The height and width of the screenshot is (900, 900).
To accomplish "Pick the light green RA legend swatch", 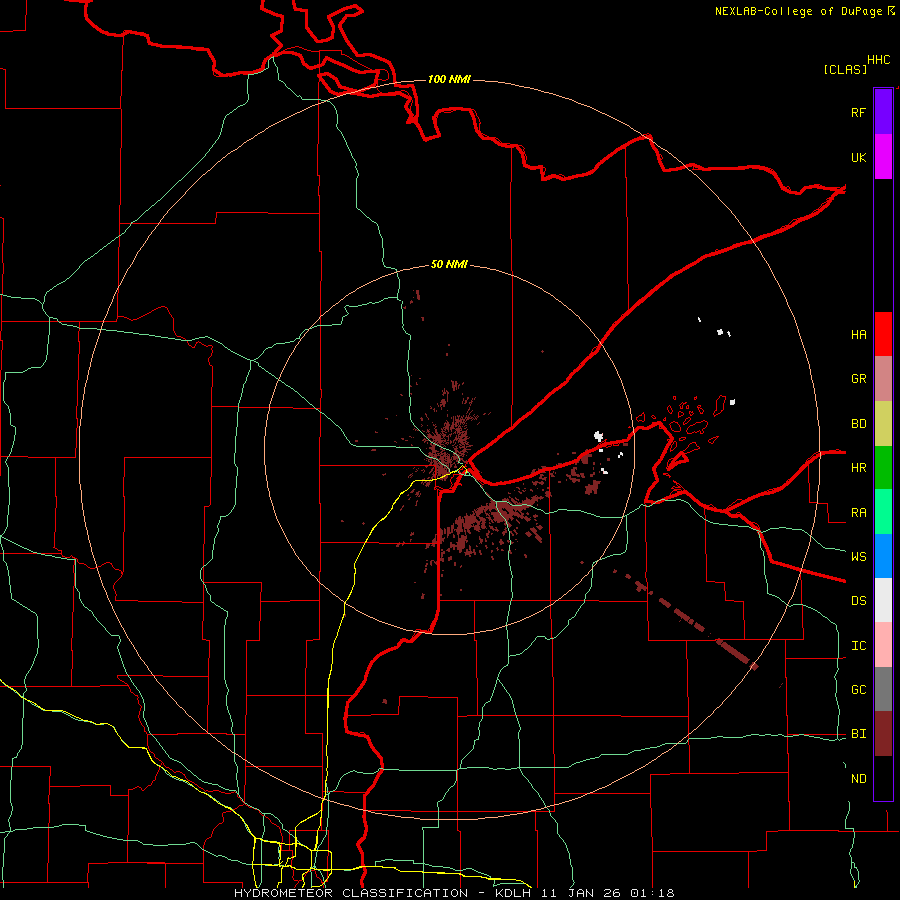I will point(883,512).
